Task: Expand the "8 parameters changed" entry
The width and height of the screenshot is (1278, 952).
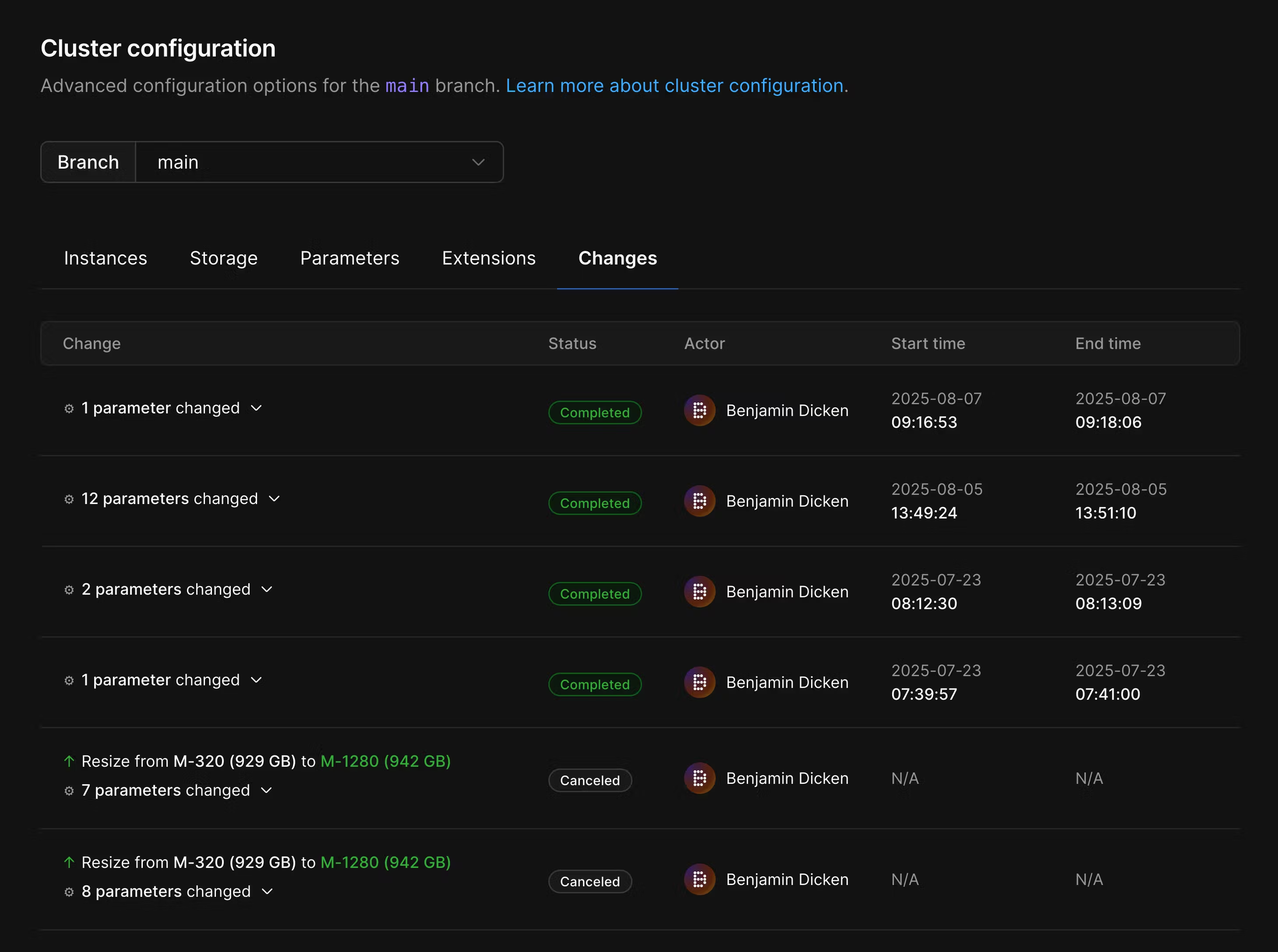Action: (x=268, y=892)
